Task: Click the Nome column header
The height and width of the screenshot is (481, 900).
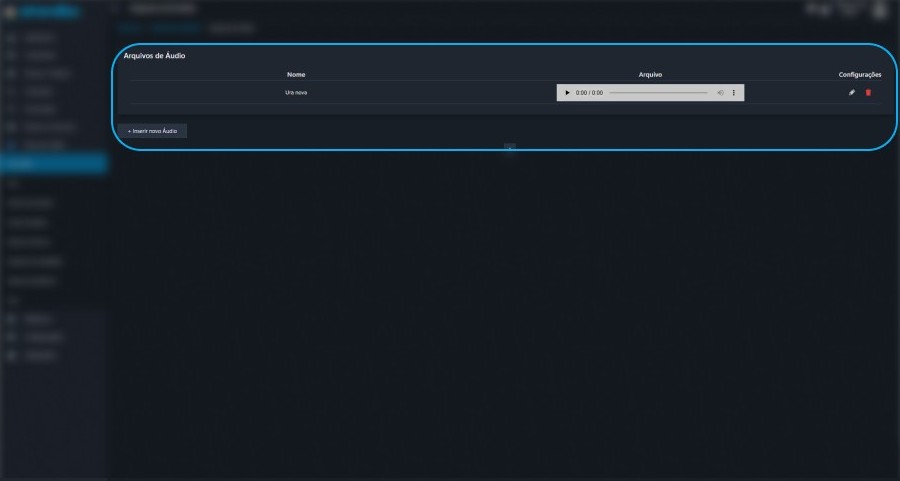Action: point(296,75)
